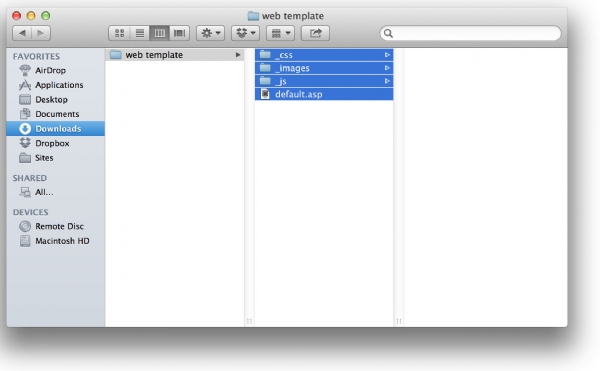This screenshot has height=371, width=600.
Task: Open Applications in the sidebar
Action: [55, 85]
